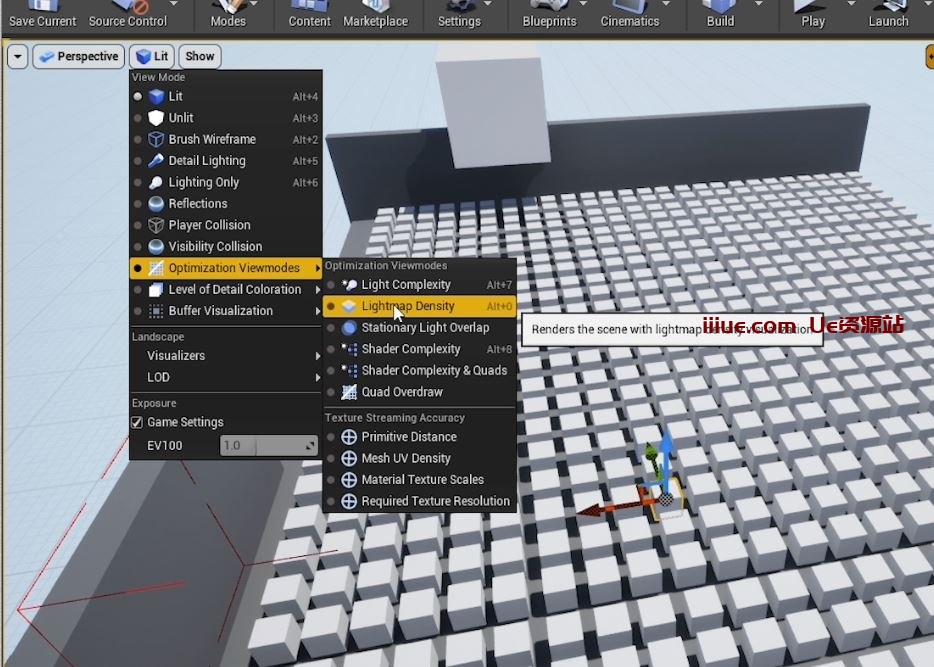Click the Show button in viewport toolbar
Screen dimensions: 934x667
(200, 57)
